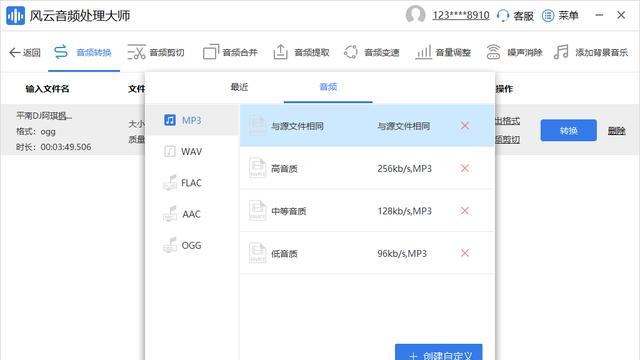Click the 音量调整 bars icon
This screenshot has height=360, width=640.
(423, 52)
